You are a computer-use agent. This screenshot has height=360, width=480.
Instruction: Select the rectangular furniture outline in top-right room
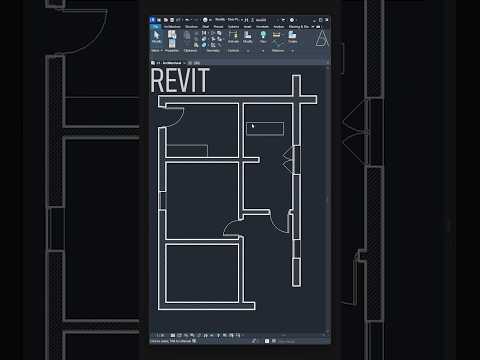coord(265,129)
